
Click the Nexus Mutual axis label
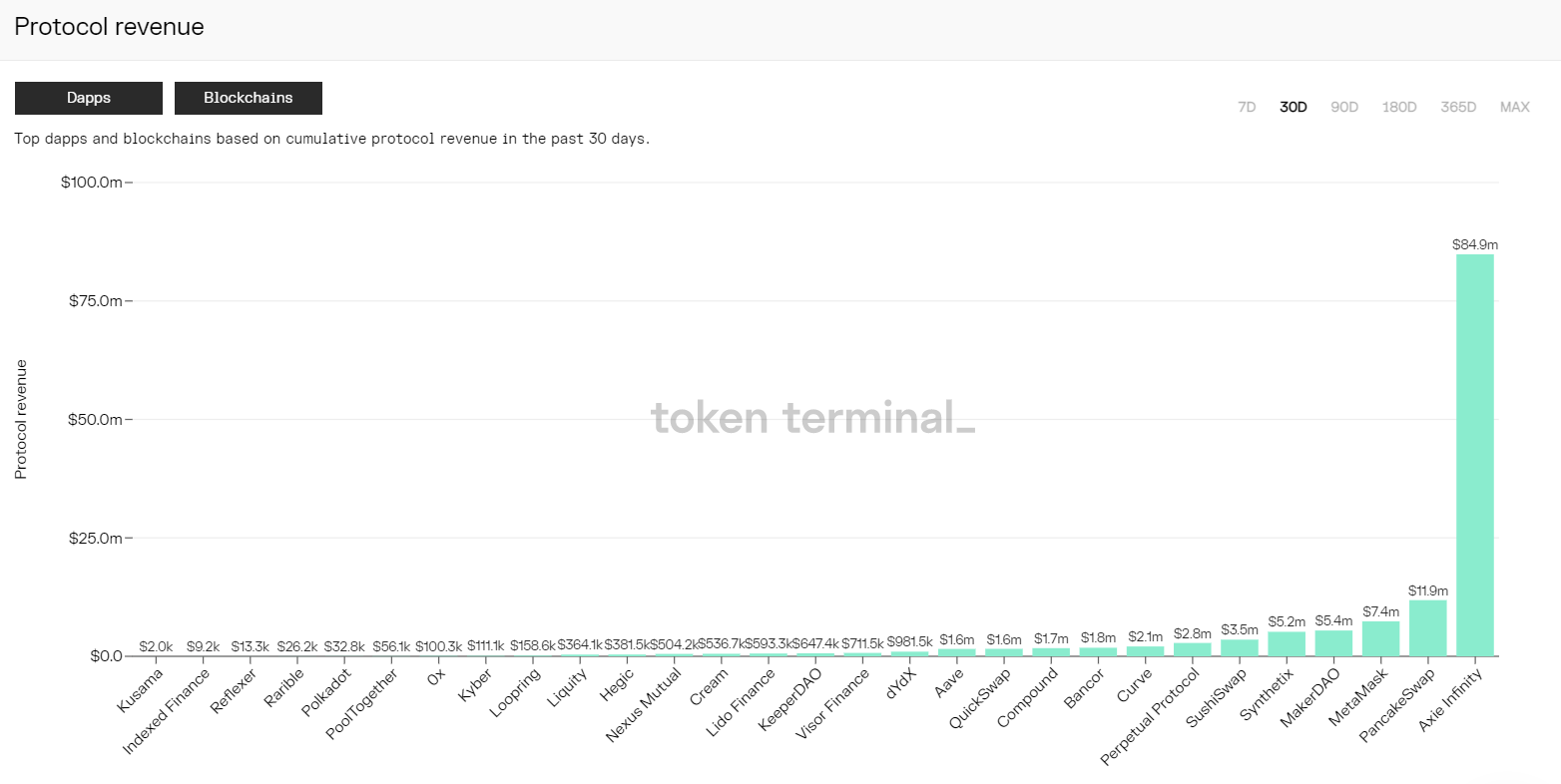click(644, 705)
